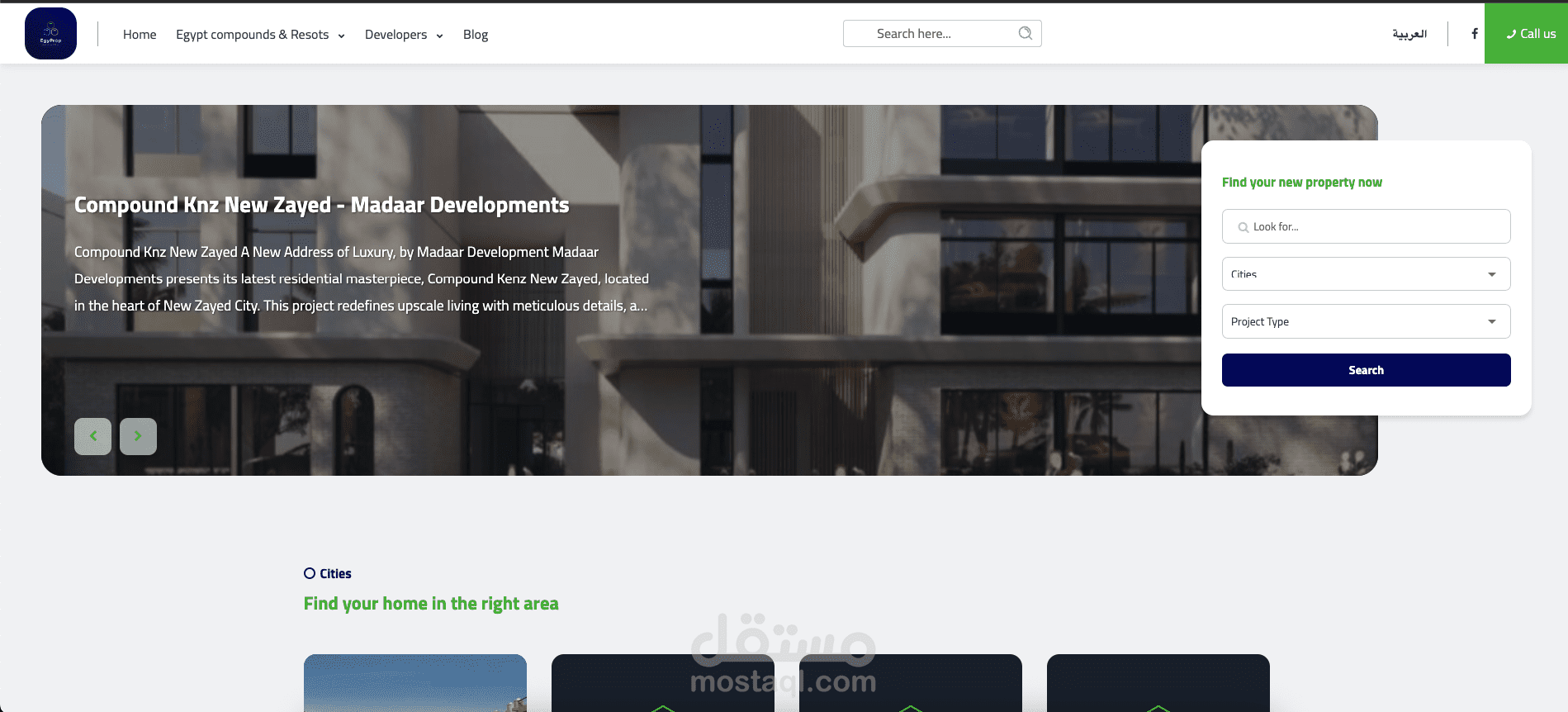Open the Cities dropdown
Screen dimensions: 1568x712
1366,274
